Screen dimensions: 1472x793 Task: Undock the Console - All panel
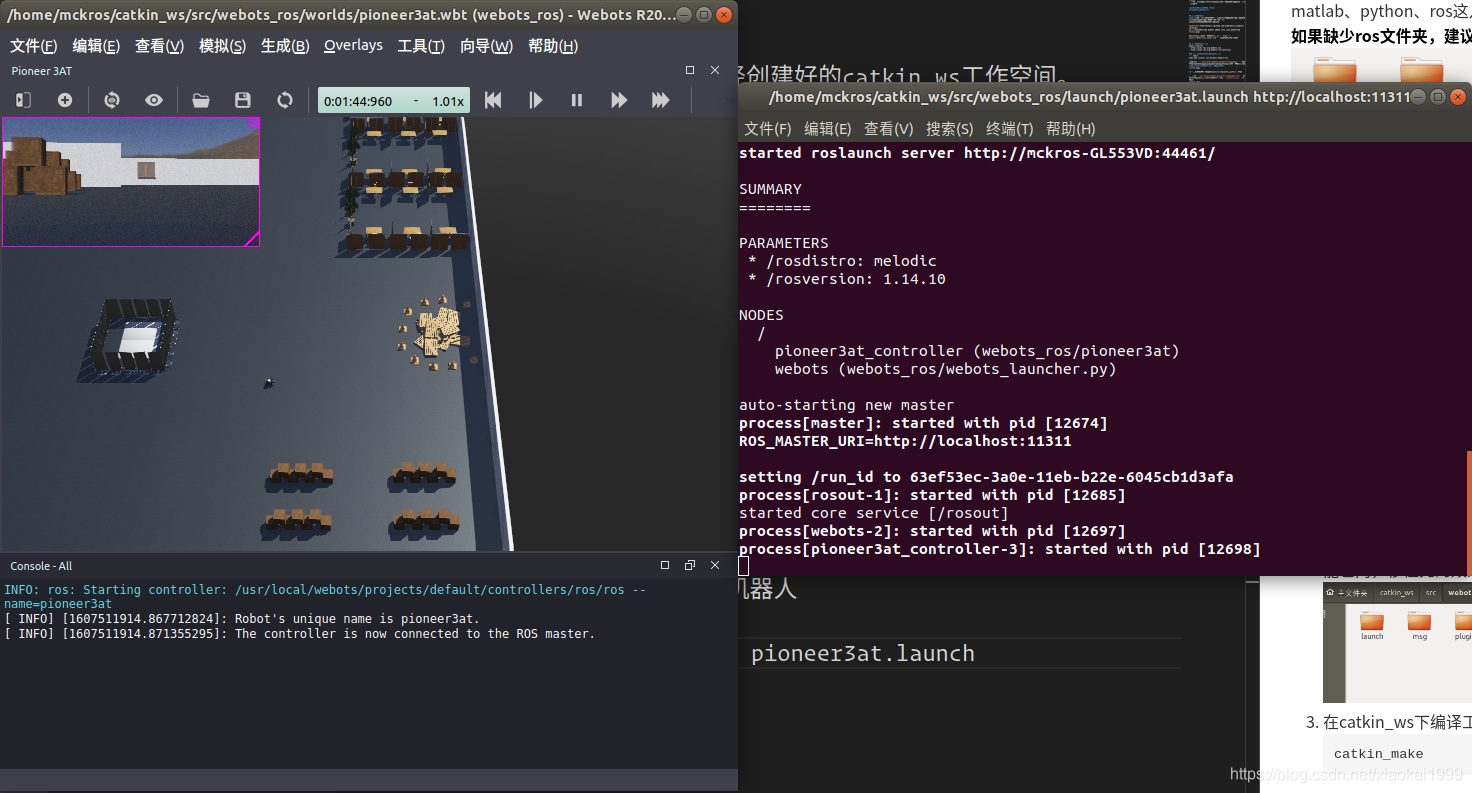pyautogui.click(x=690, y=565)
